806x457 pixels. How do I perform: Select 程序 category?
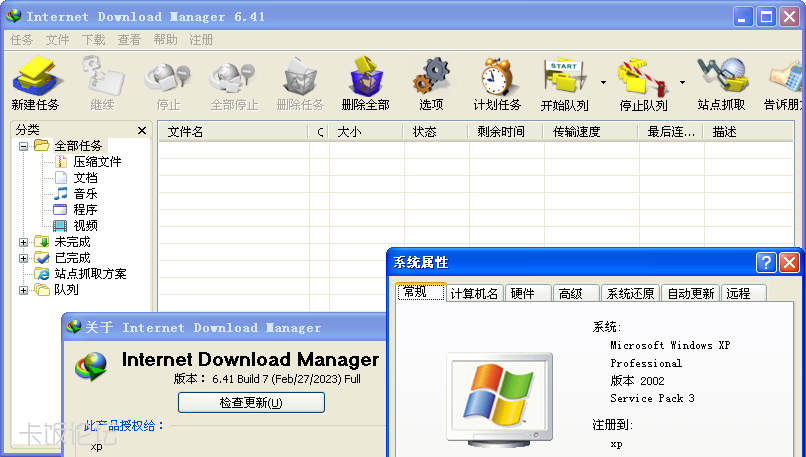click(76, 210)
